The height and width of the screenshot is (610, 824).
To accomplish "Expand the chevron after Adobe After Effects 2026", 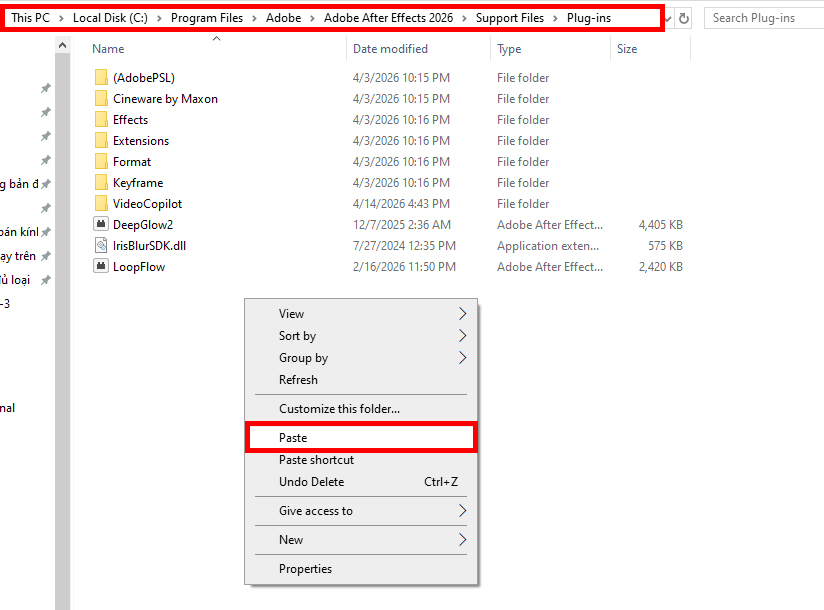I will pos(465,18).
